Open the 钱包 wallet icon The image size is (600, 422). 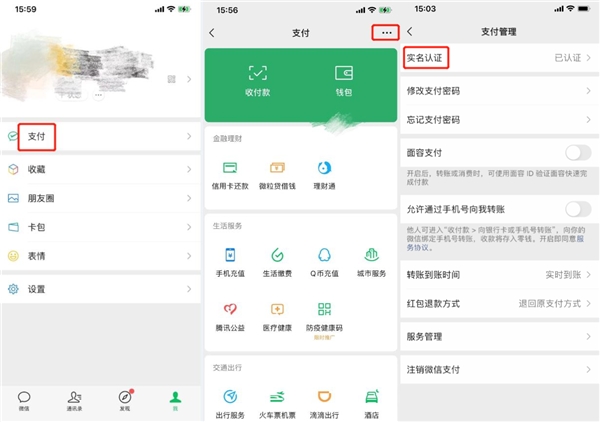click(344, 73)
